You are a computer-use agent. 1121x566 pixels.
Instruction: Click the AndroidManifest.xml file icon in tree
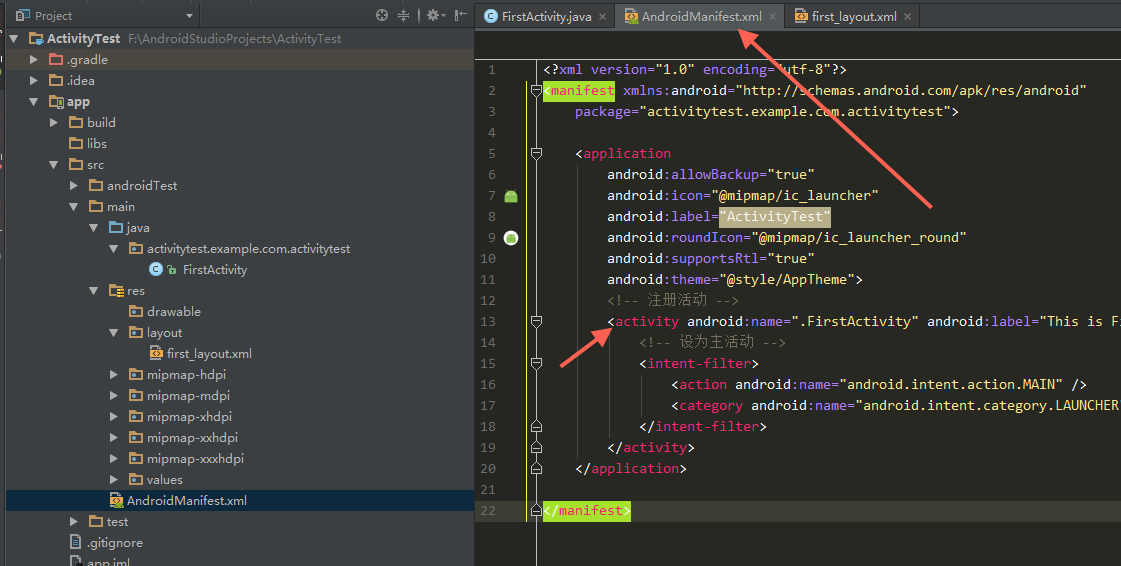116,500
